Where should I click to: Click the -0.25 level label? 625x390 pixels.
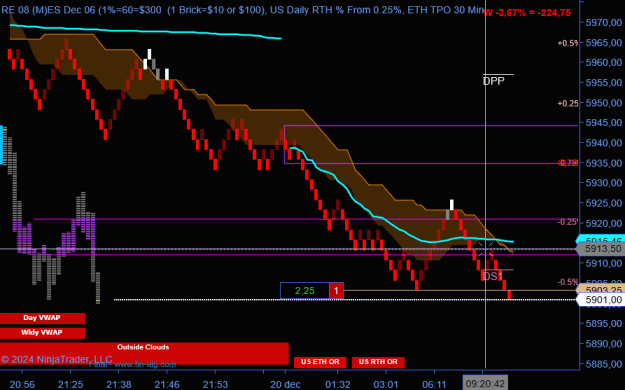pyautogui.click(x=568, y=222)
